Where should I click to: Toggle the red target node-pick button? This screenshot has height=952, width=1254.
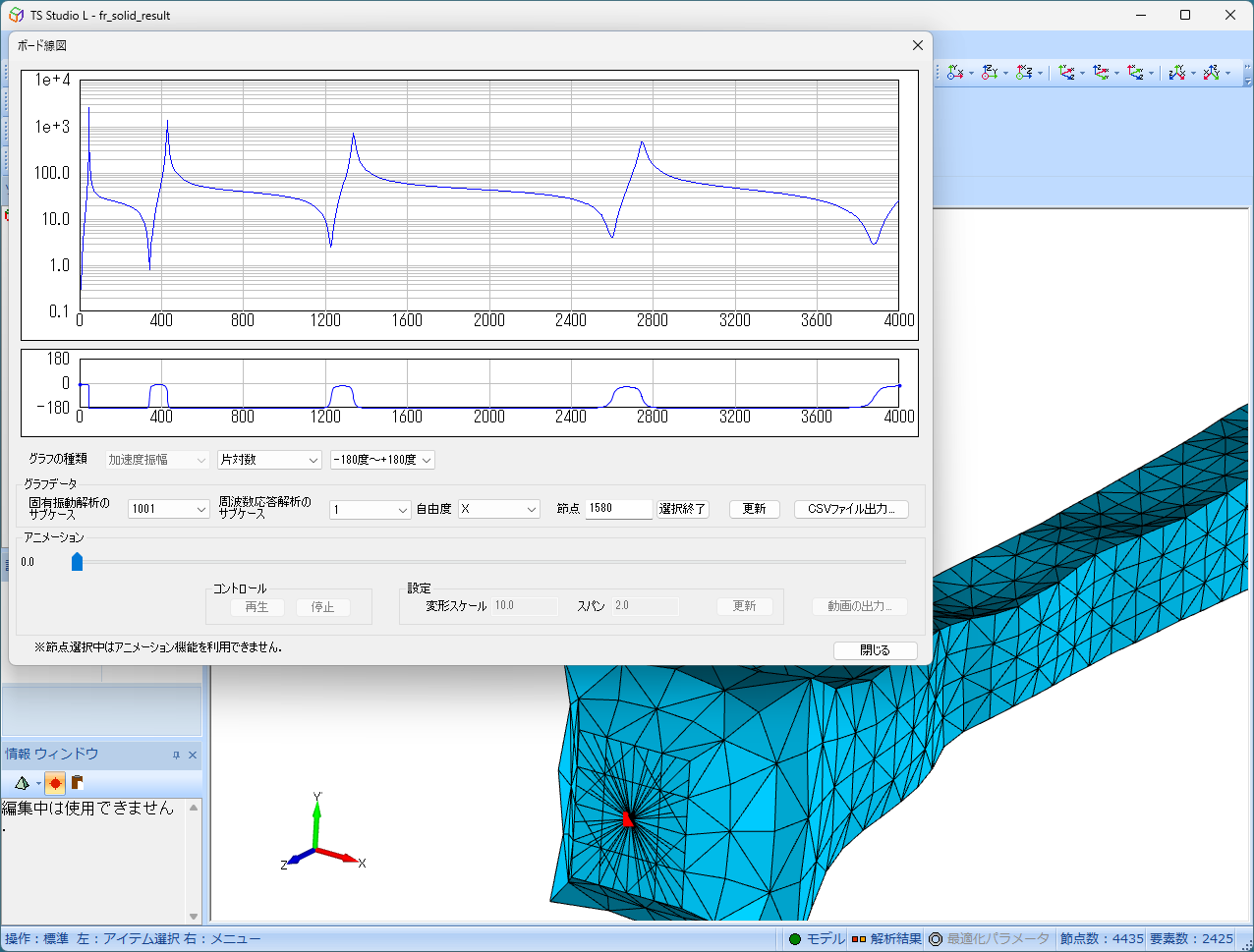(x=54, y=783)
